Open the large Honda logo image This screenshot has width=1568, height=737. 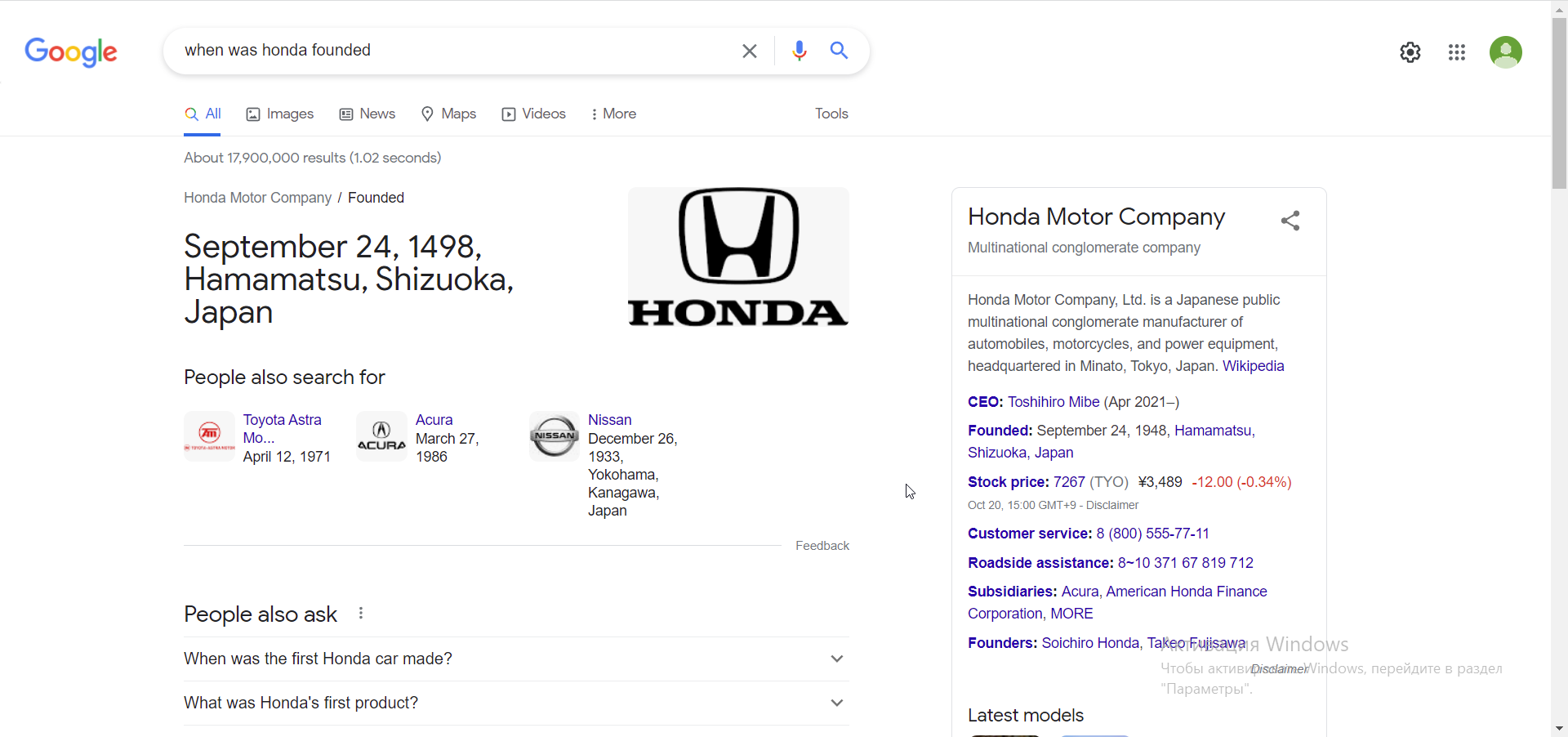tap(738, 257)
